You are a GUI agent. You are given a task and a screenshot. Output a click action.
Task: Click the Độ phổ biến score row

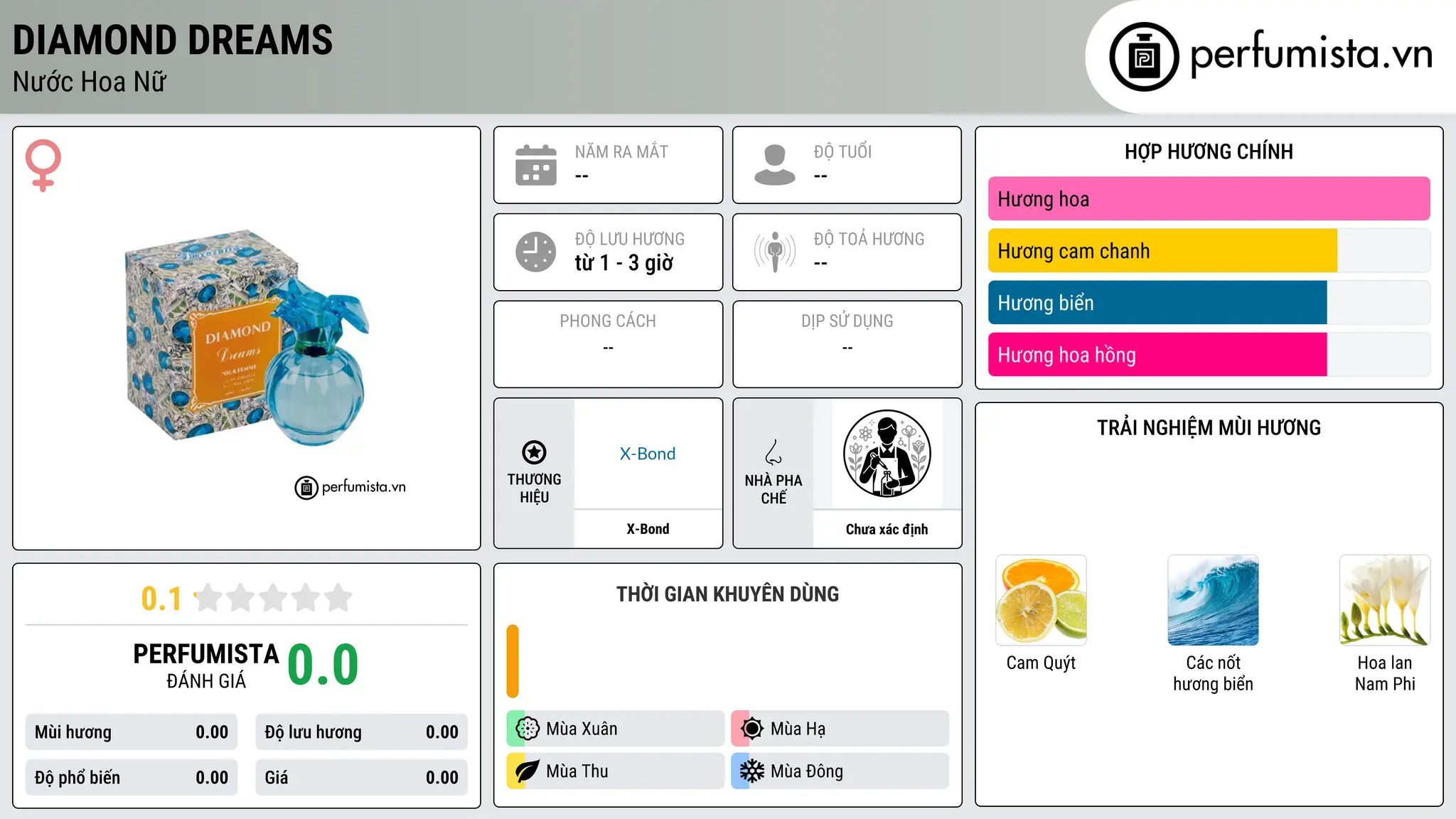point(132,778)
